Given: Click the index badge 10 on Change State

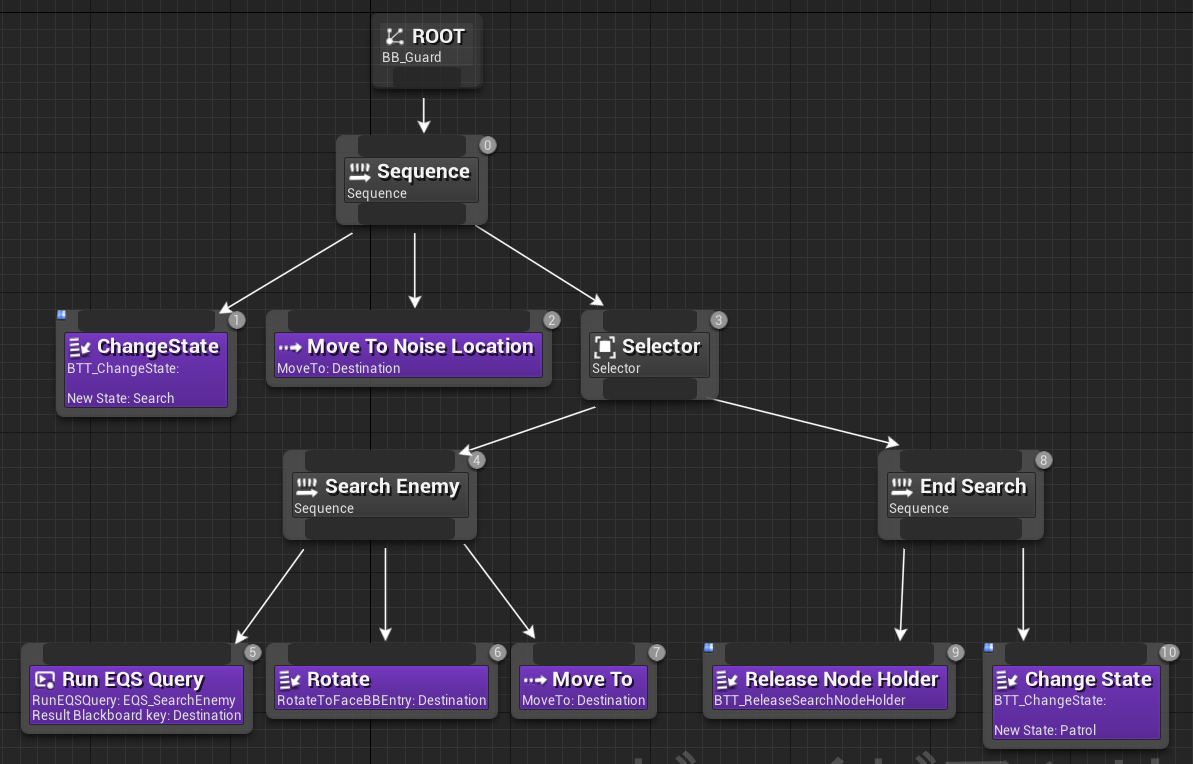Looking at the screenshot, I should pyautogui.click(x=1167, y=651).
